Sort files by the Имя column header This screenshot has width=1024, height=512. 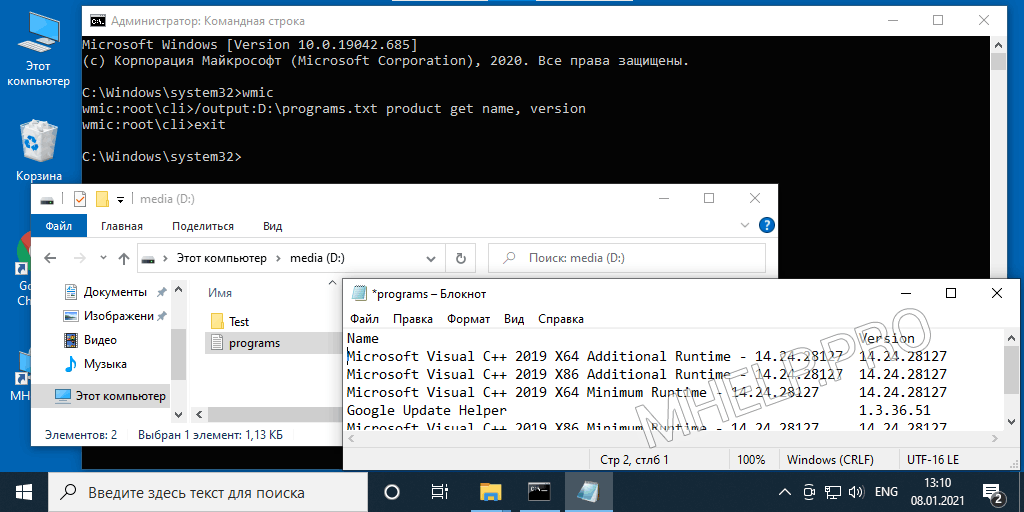[220, 293]
